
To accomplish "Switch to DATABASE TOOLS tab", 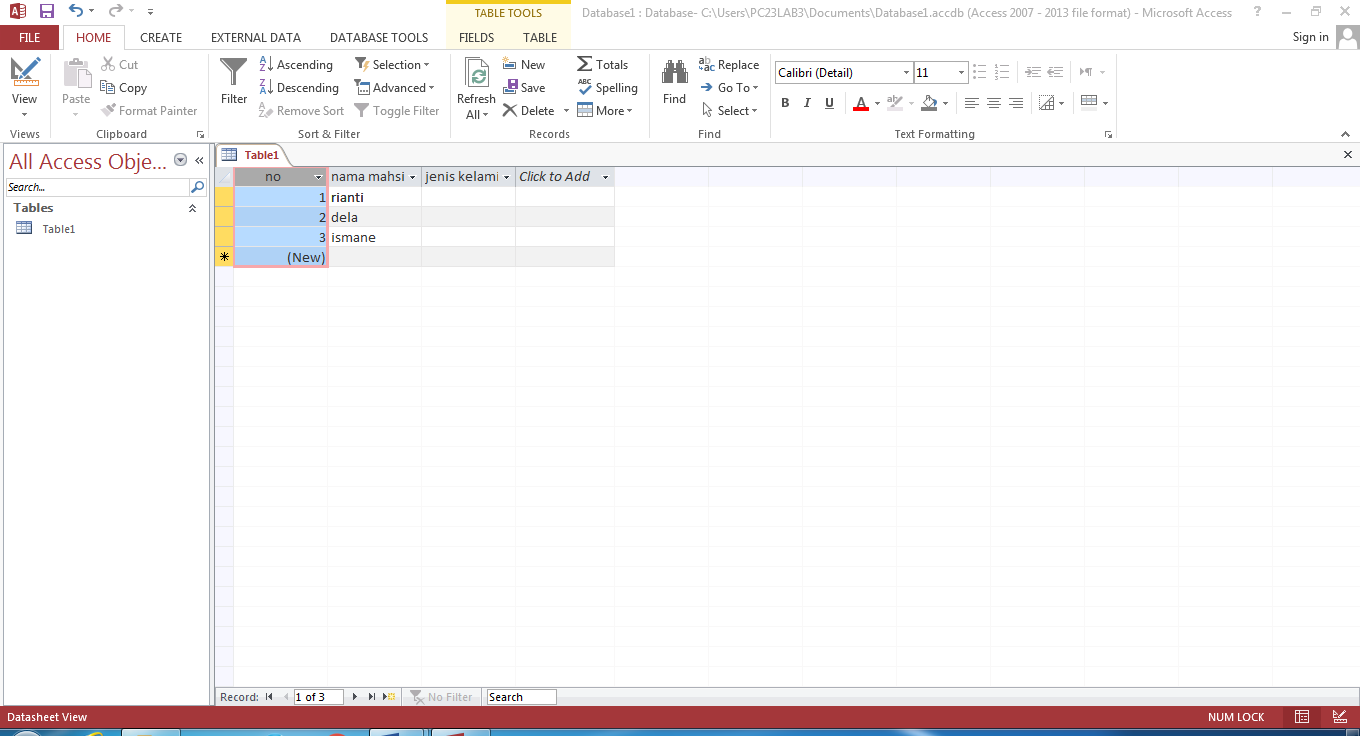I will [x=379, y=37].
